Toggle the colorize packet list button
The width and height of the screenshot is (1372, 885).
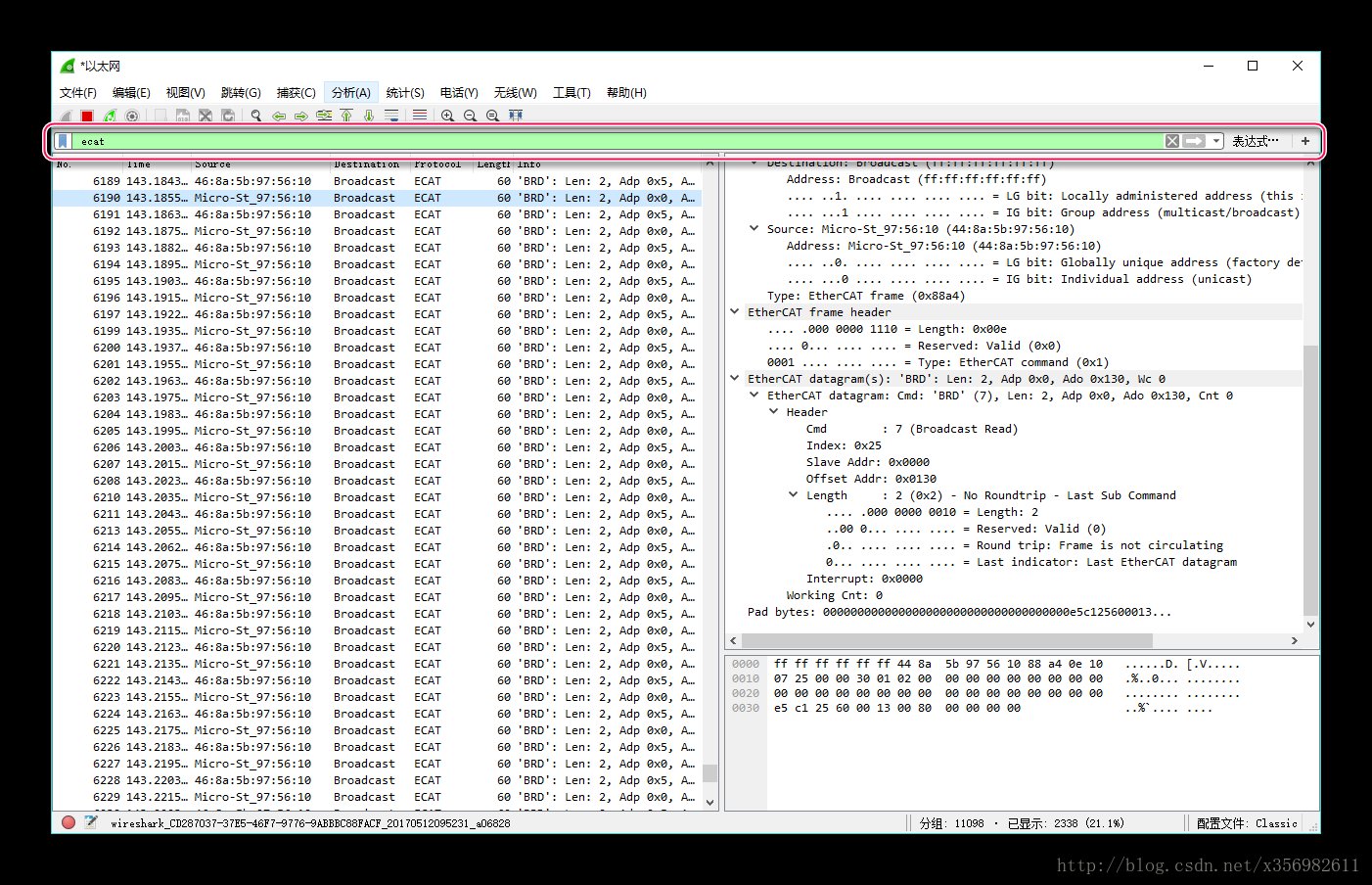[x=420, y=116]
